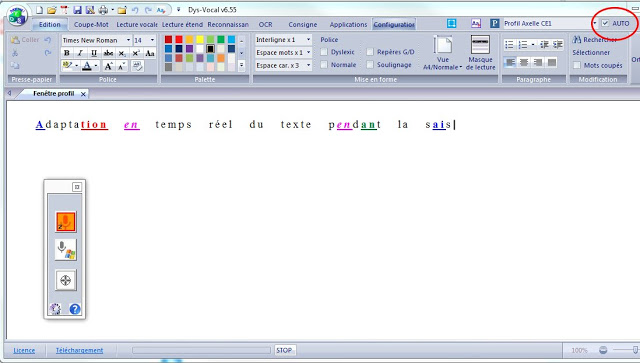Click the orange microphone dictation button
The width and height of the screenshot is (640, 363).
click(x=66, y=222)
